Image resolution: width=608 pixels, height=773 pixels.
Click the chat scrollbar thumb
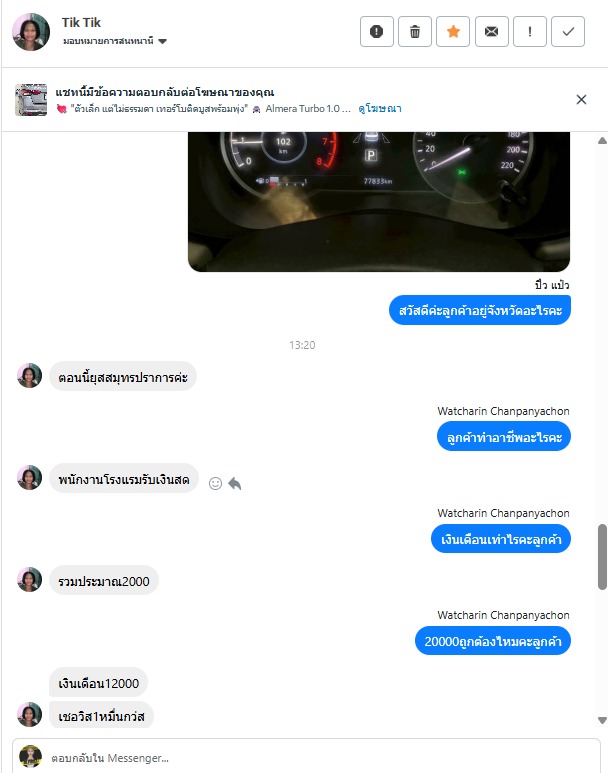pyautogui.click(x=602, y=557)
